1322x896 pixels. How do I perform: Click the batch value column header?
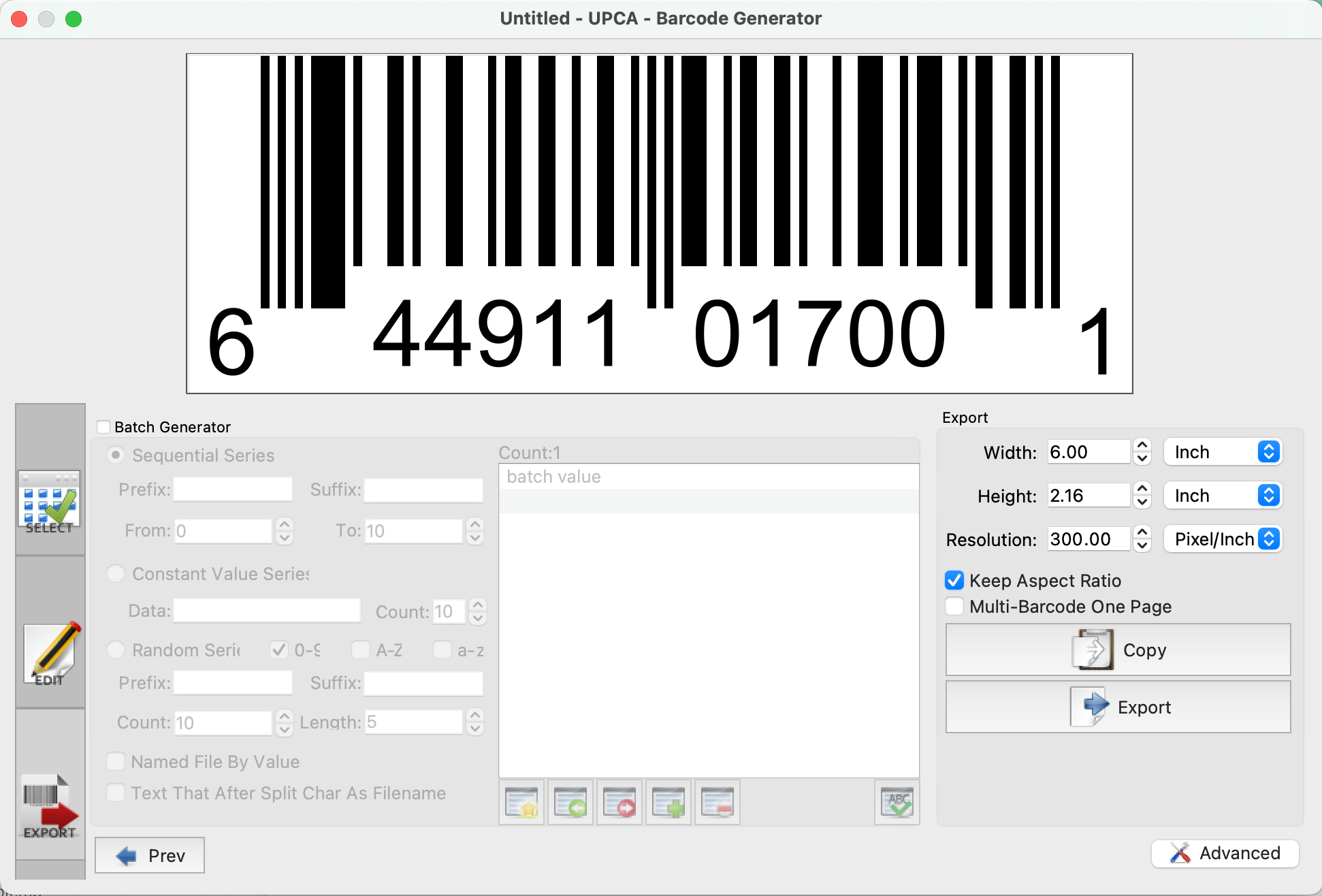(709, 477)
